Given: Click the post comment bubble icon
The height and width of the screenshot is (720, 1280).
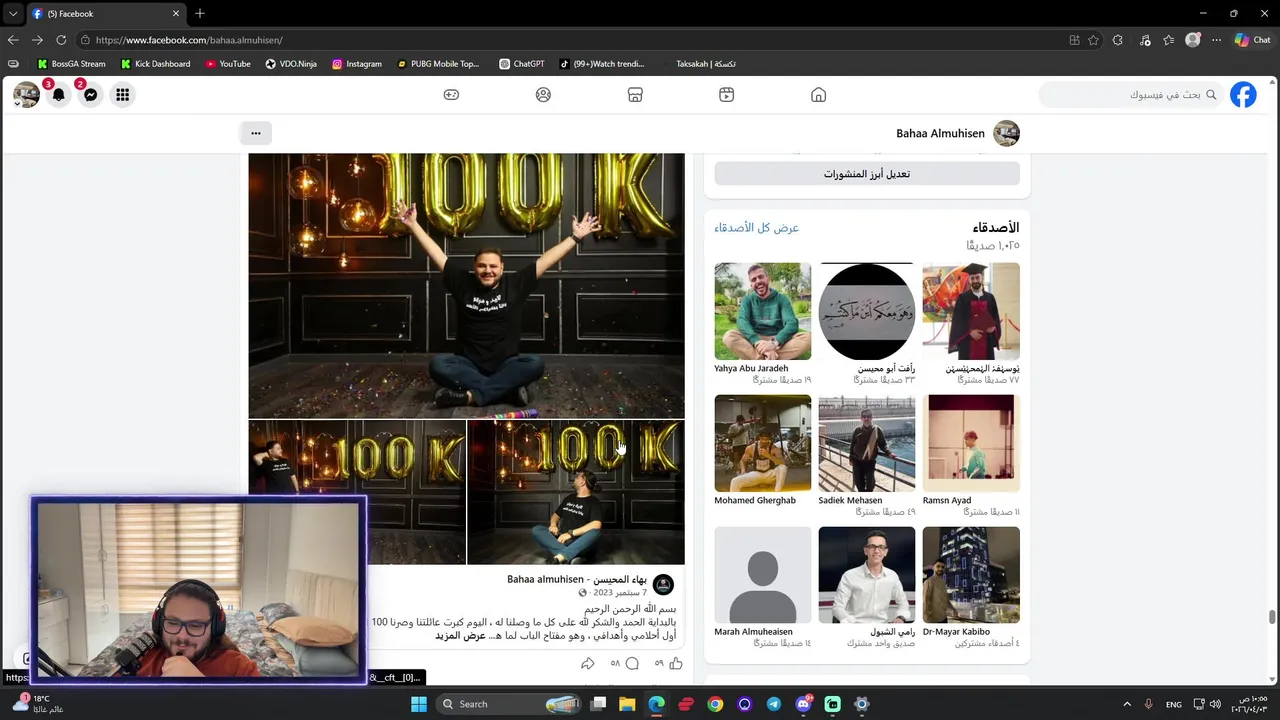Looking at the screenshot, I should (631, 663).
